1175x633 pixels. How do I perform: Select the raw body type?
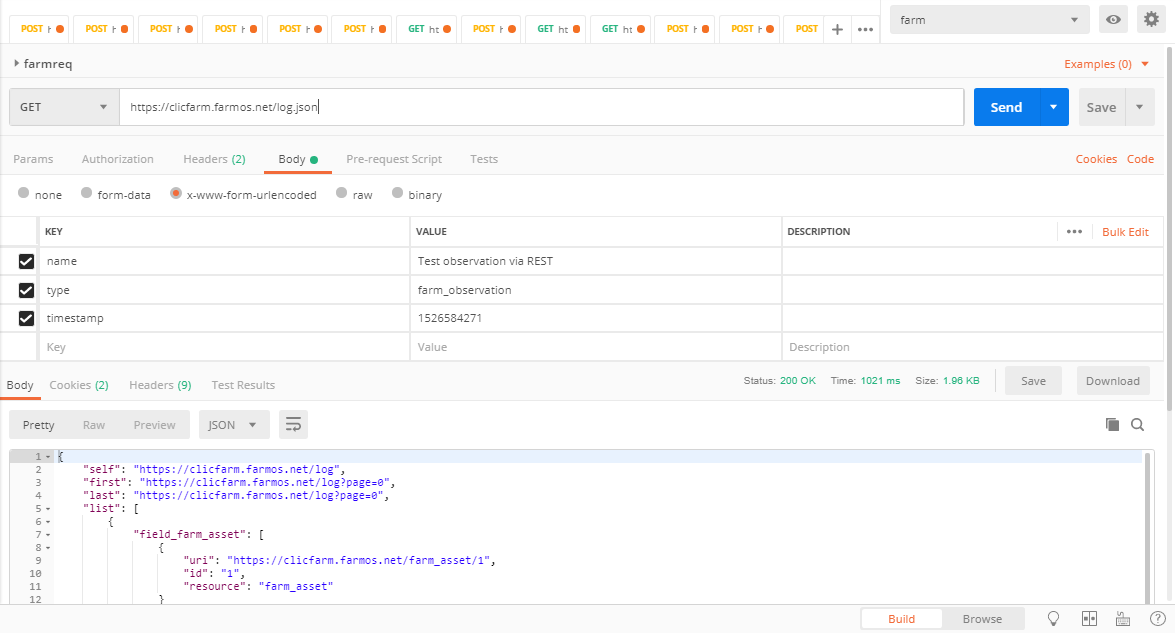click(342, 195)
